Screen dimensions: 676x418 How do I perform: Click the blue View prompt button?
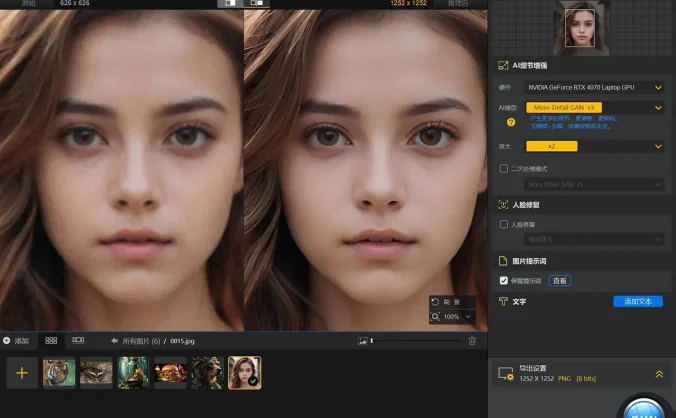560,281
